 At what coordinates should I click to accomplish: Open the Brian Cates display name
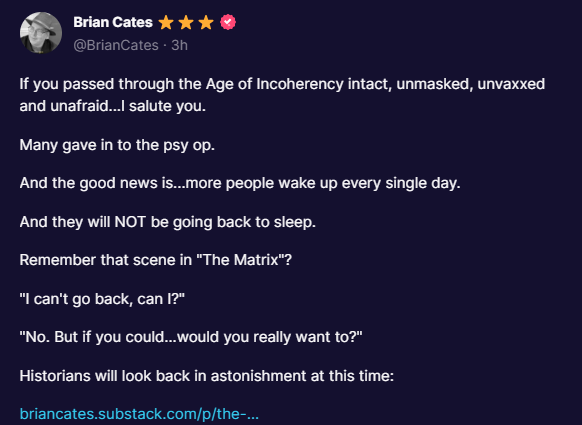tap(113, 23)
